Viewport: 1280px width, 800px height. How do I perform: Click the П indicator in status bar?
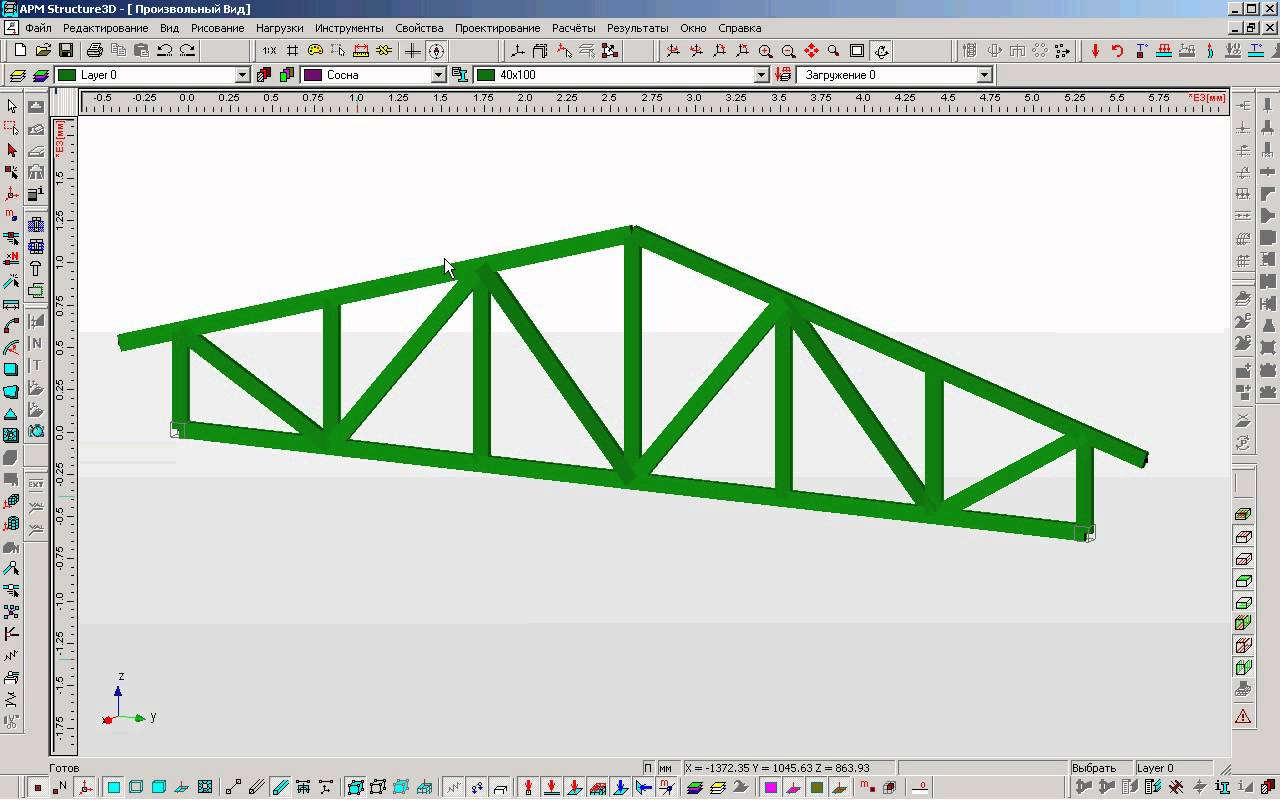click(x=648, y=768)
